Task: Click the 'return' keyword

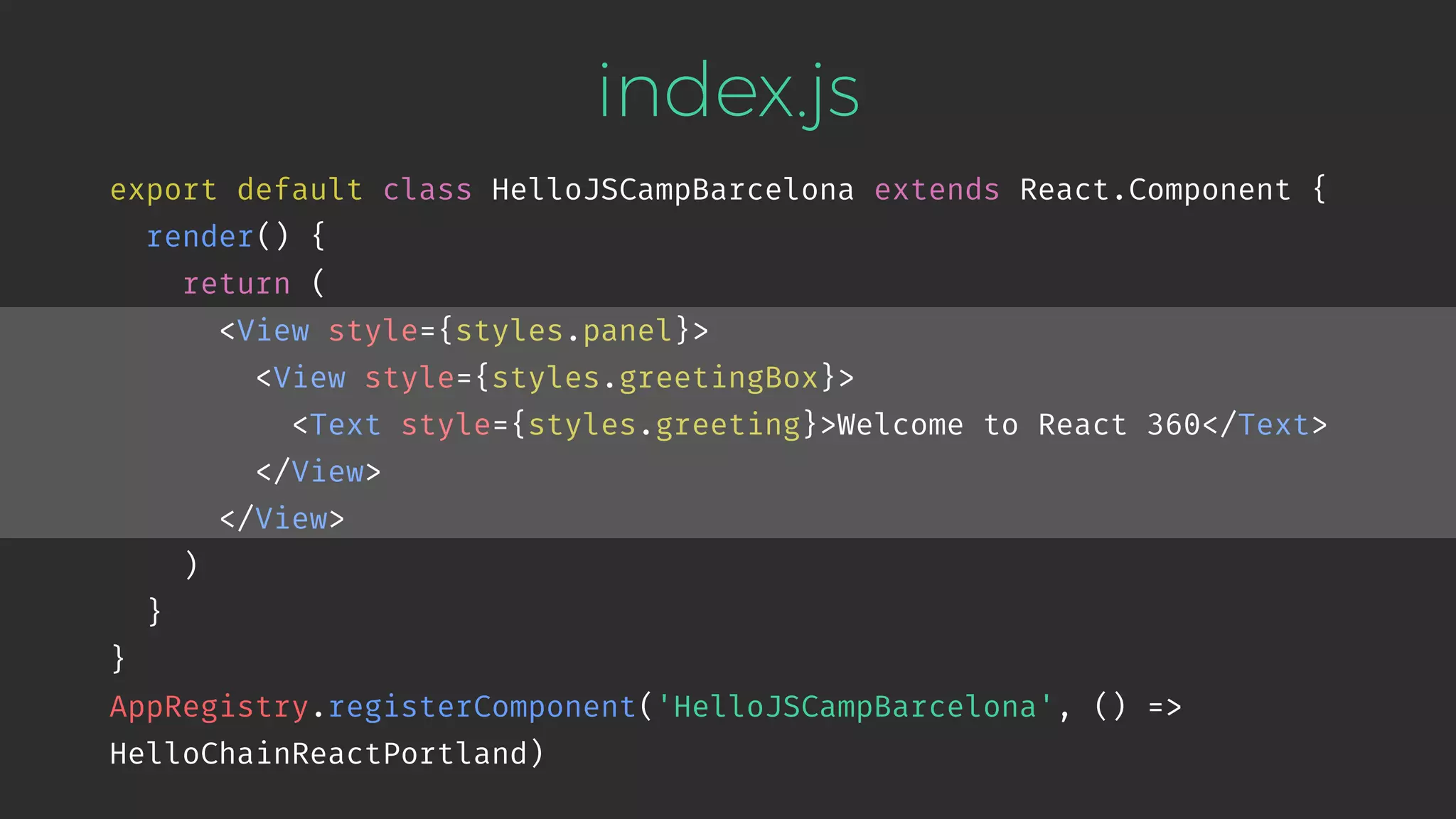Action: pyautogui.click(x=237, y=284)
